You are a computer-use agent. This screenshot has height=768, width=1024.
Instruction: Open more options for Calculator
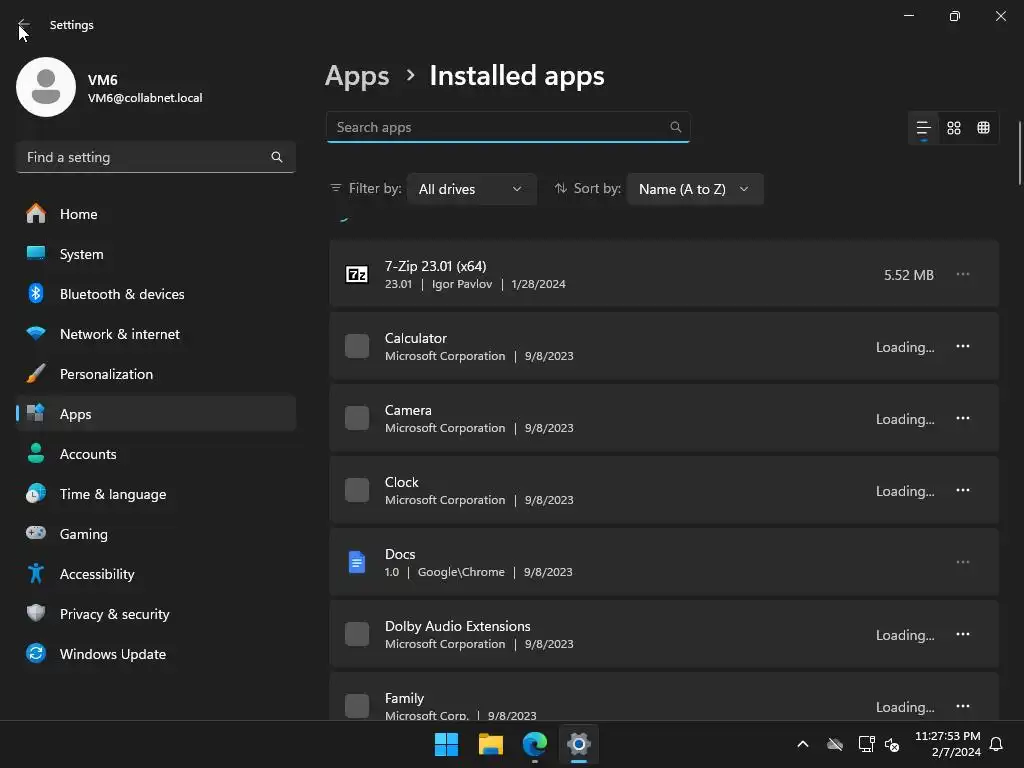pos(963,346)
